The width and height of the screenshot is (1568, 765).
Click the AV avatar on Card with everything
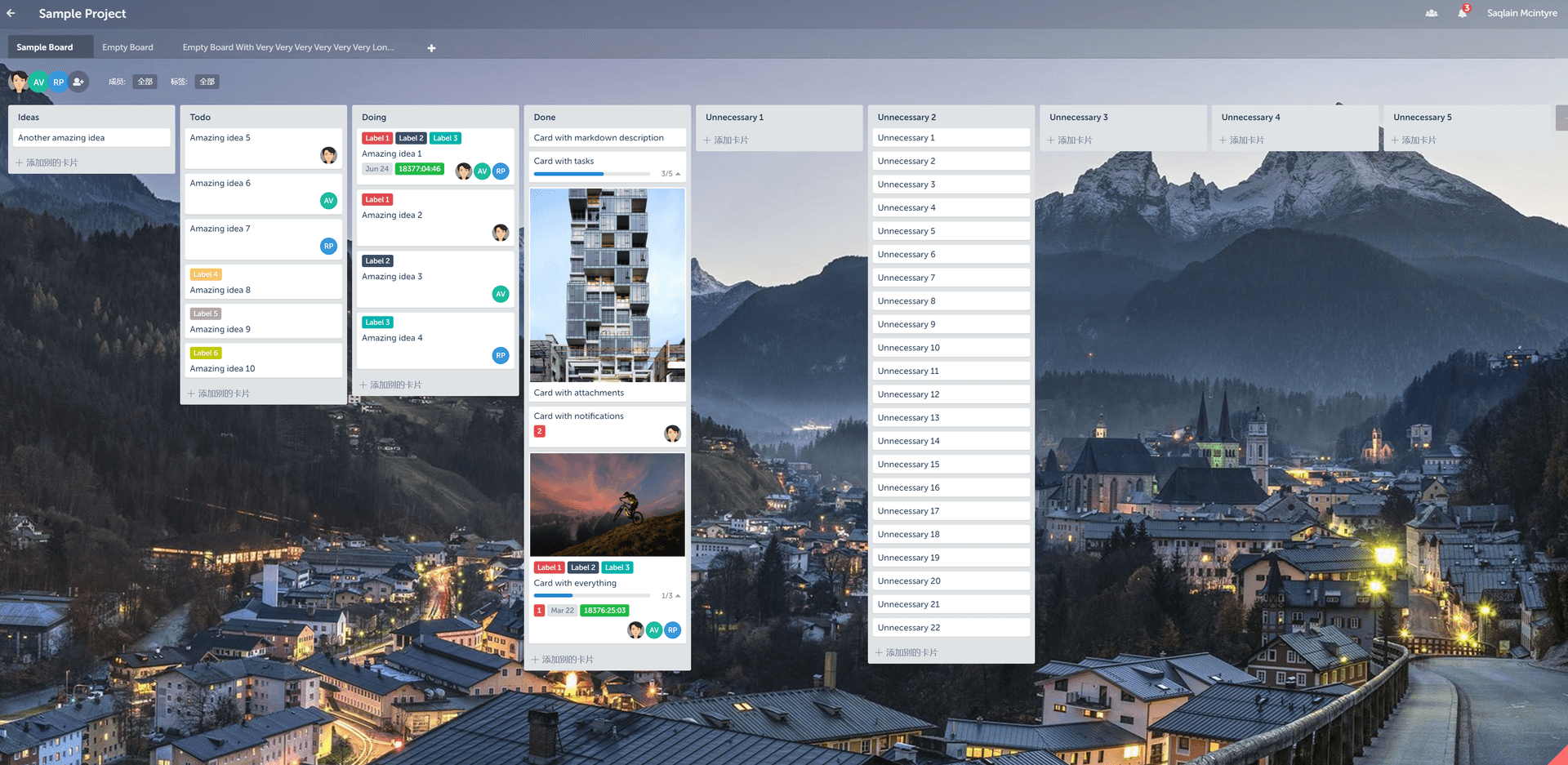[x=654, y=630]
